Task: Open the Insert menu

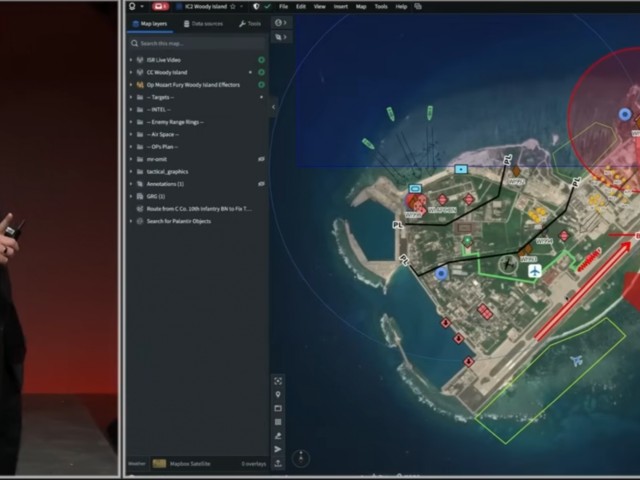Action: [340, 7]
